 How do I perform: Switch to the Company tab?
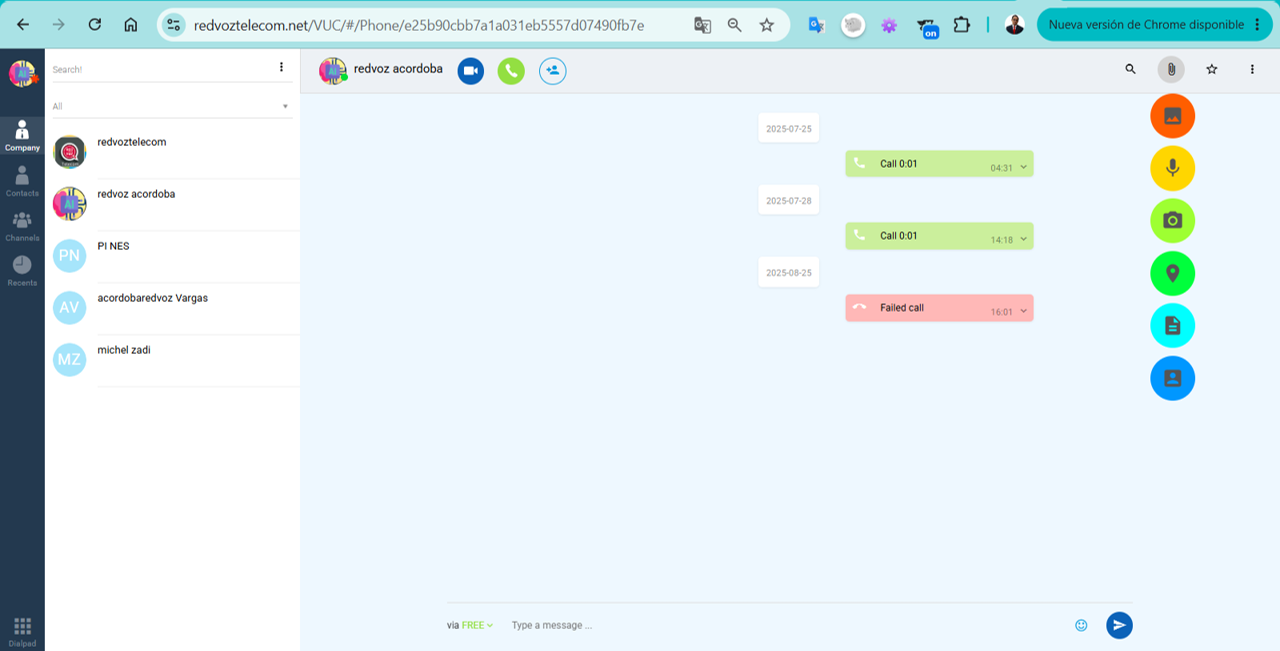(22, 135)
